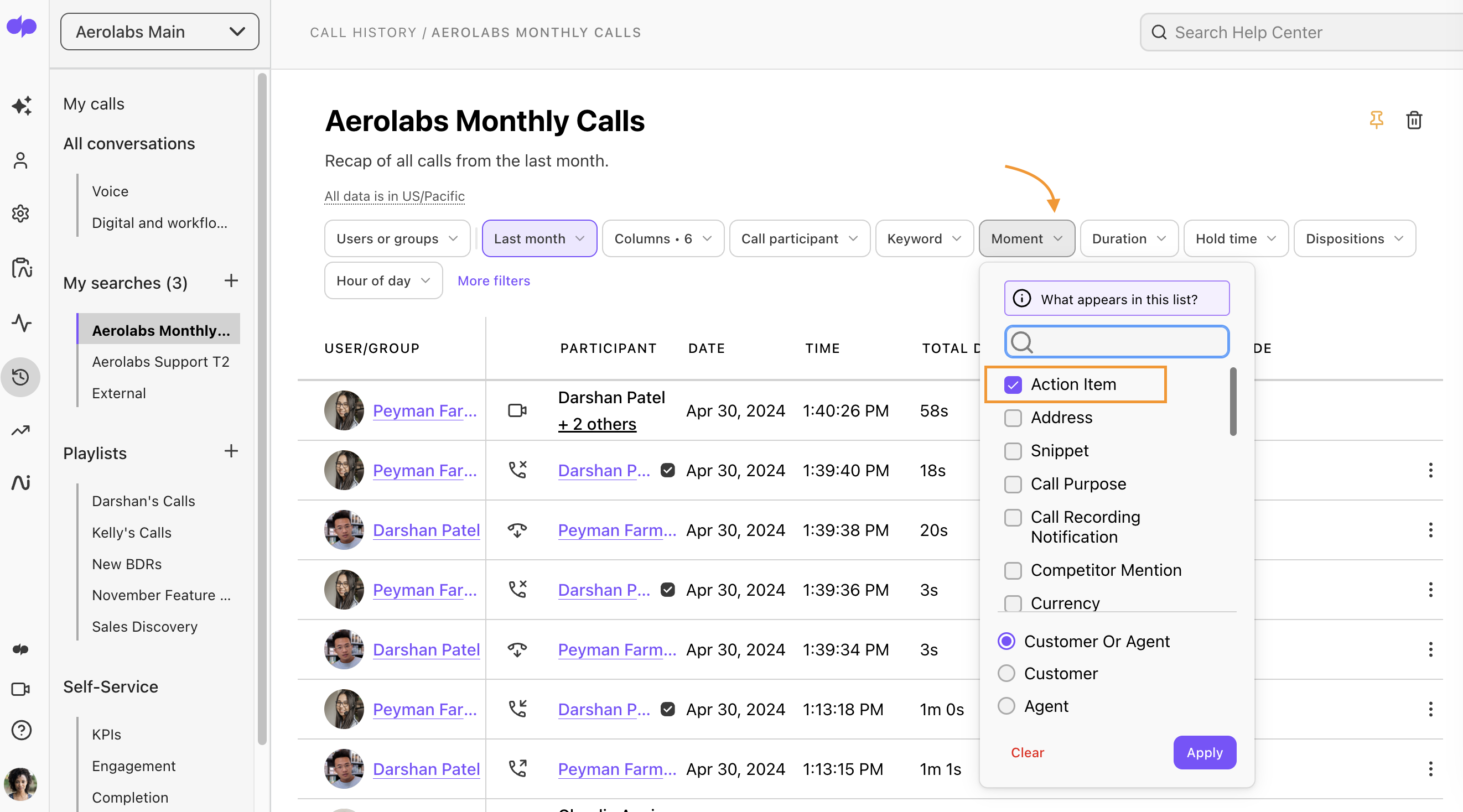Viewport: 1463px width, 812px height.
Task: Open the help question mark icon
Action: 21,730
